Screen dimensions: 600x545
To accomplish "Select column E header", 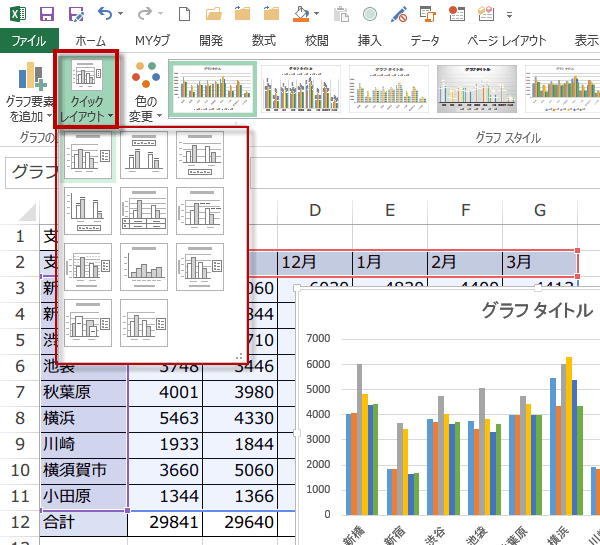I will pyautogui.click(x=390, y=210).
